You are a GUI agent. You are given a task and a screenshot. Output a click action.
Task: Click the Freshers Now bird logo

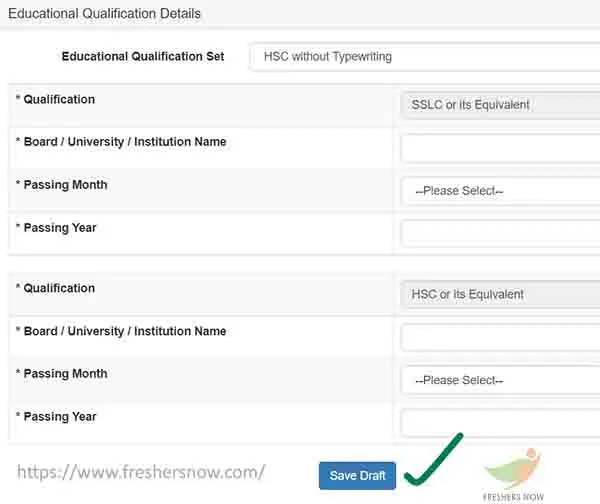(x=514, y=469)
